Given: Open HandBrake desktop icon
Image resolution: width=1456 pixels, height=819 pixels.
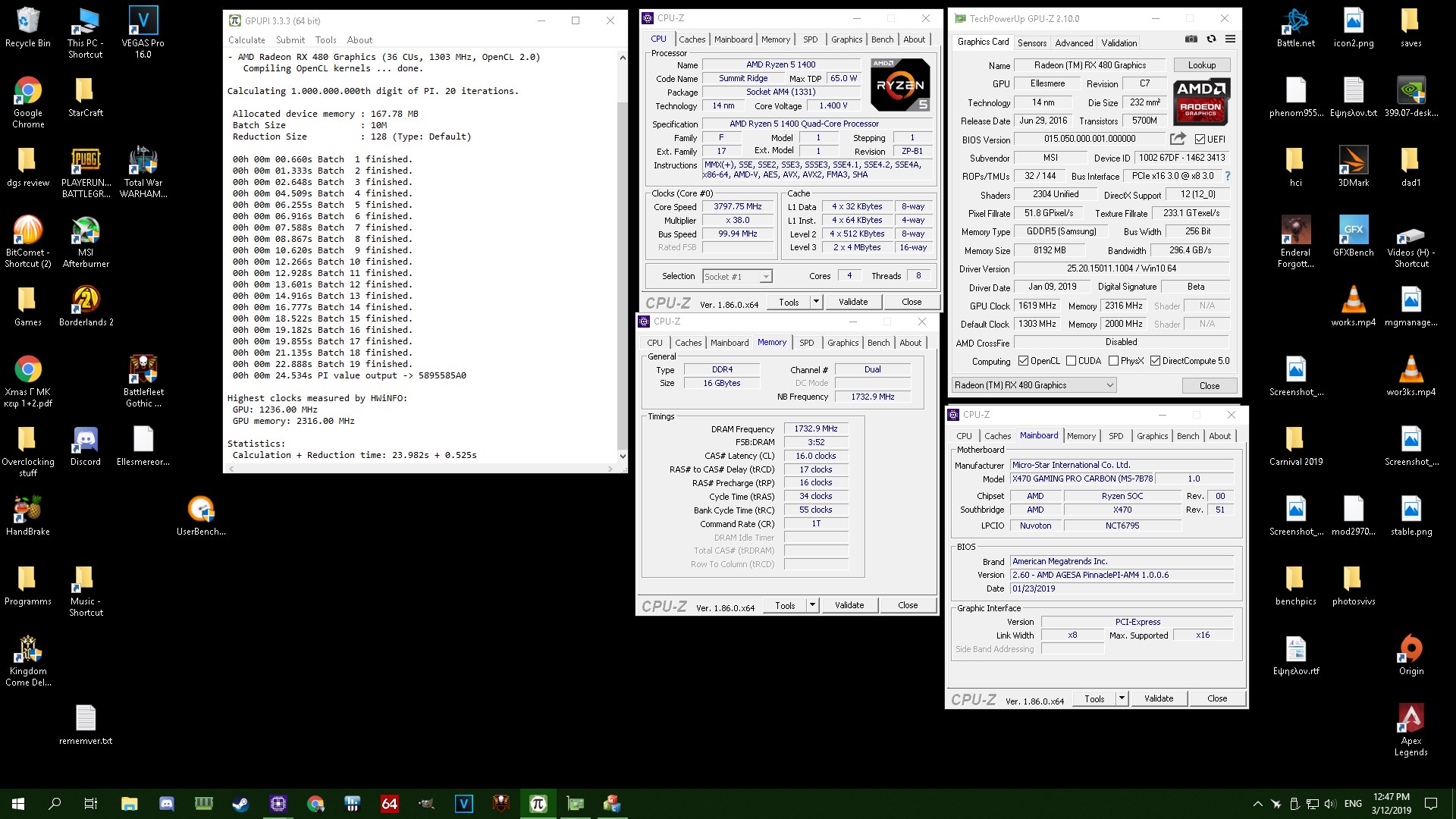Looking at the screenshot, I should pos(28,516).
